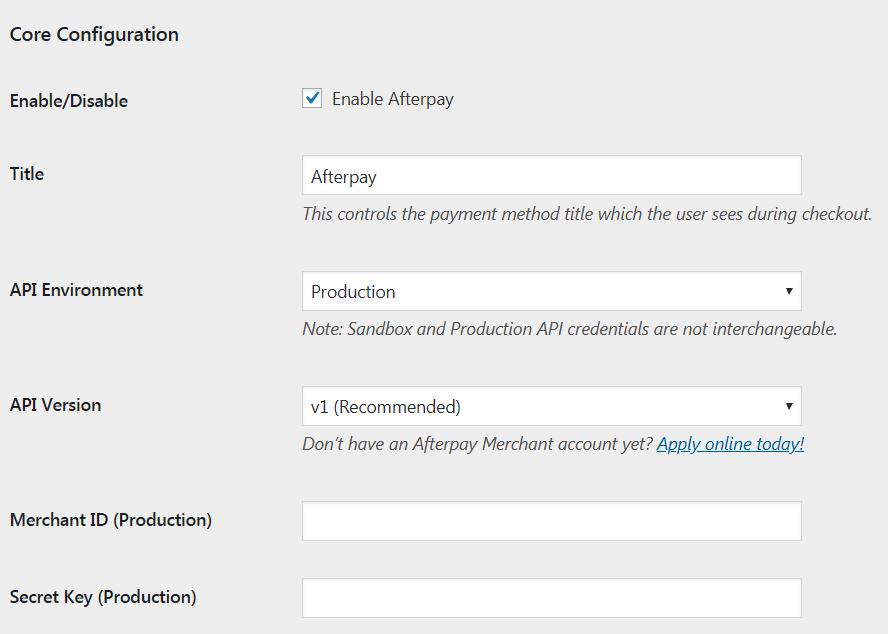The image size is (888, 634).
Task: Click the Secret Key (Production) input box
Action: (x=550, y=597)
